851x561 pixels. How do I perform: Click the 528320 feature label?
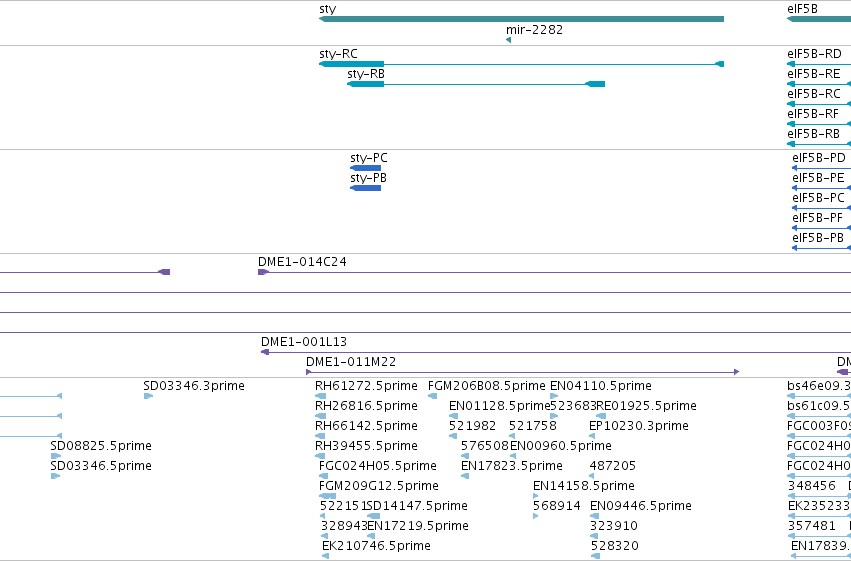(x=614, y=546)
